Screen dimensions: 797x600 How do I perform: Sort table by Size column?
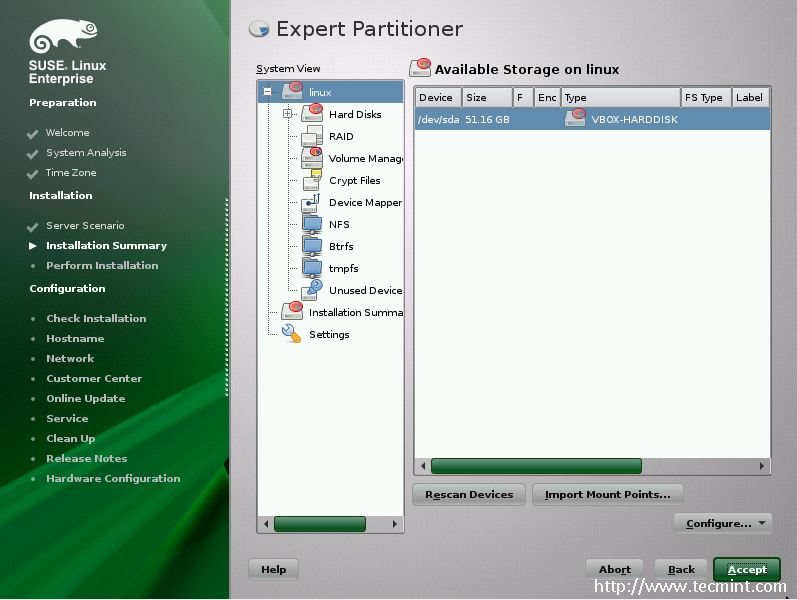tap(486, 97)
